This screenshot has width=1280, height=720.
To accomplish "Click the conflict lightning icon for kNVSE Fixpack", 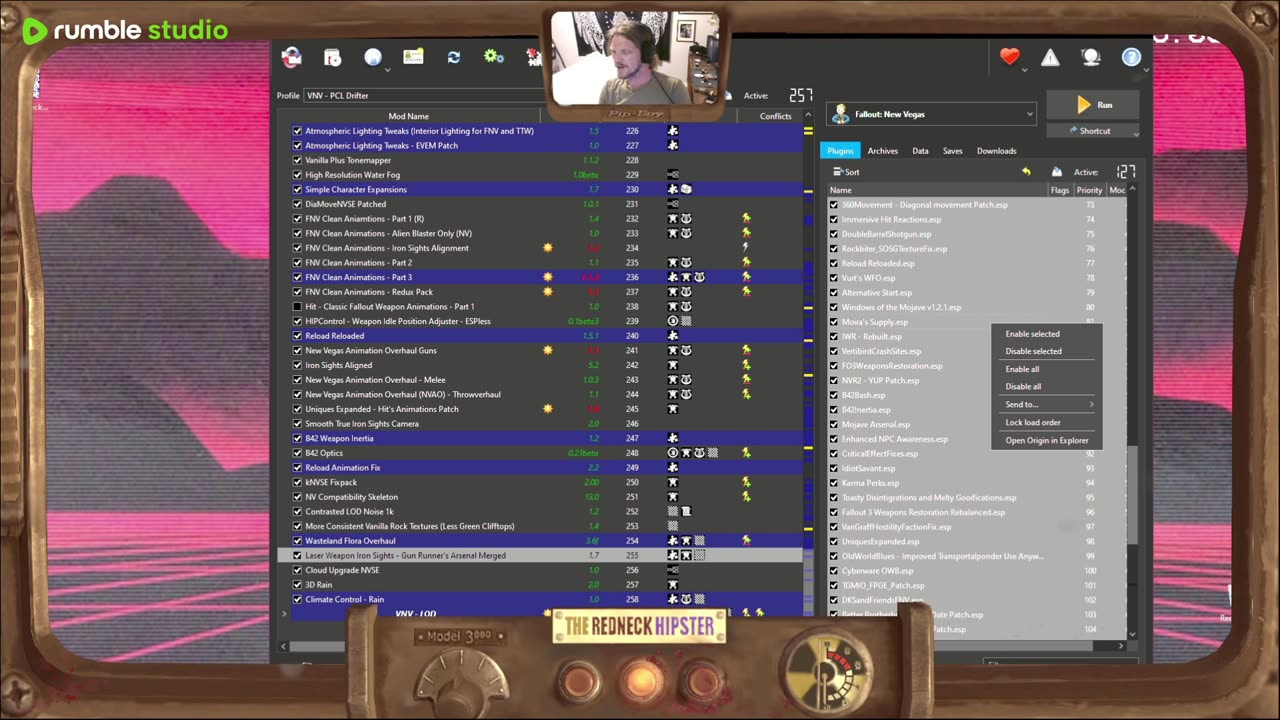I will (x=746, y=482).
